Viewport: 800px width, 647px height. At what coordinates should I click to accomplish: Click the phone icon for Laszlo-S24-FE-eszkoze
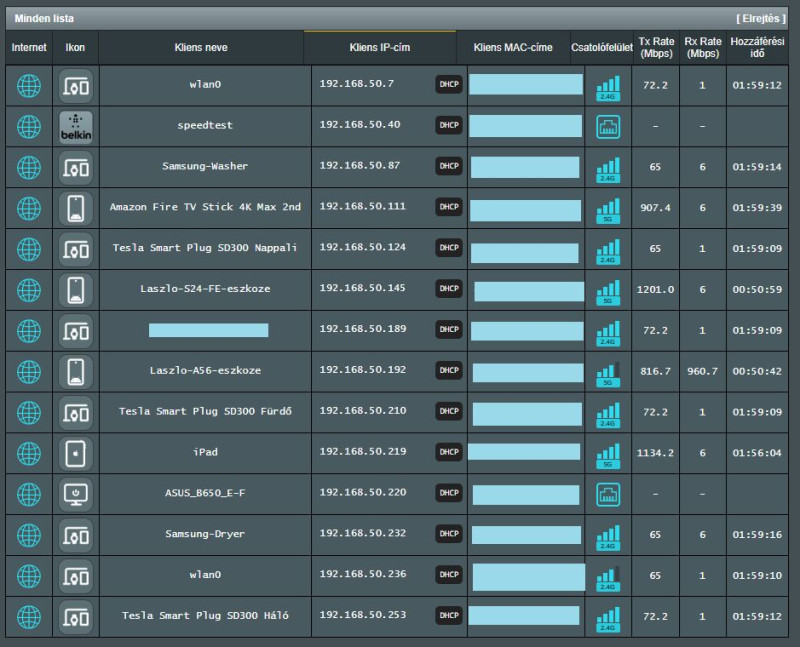pyautogui.click(x=76, y=289)
